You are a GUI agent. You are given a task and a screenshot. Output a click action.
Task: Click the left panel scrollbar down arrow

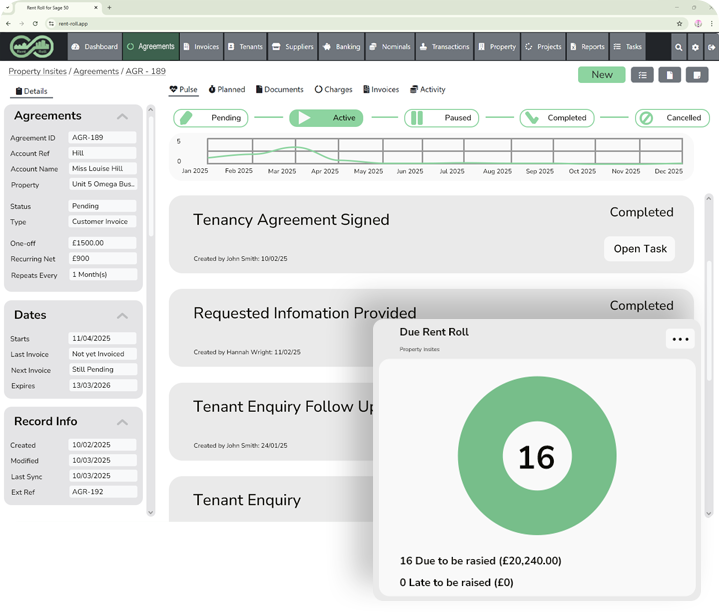pos(150,513)
